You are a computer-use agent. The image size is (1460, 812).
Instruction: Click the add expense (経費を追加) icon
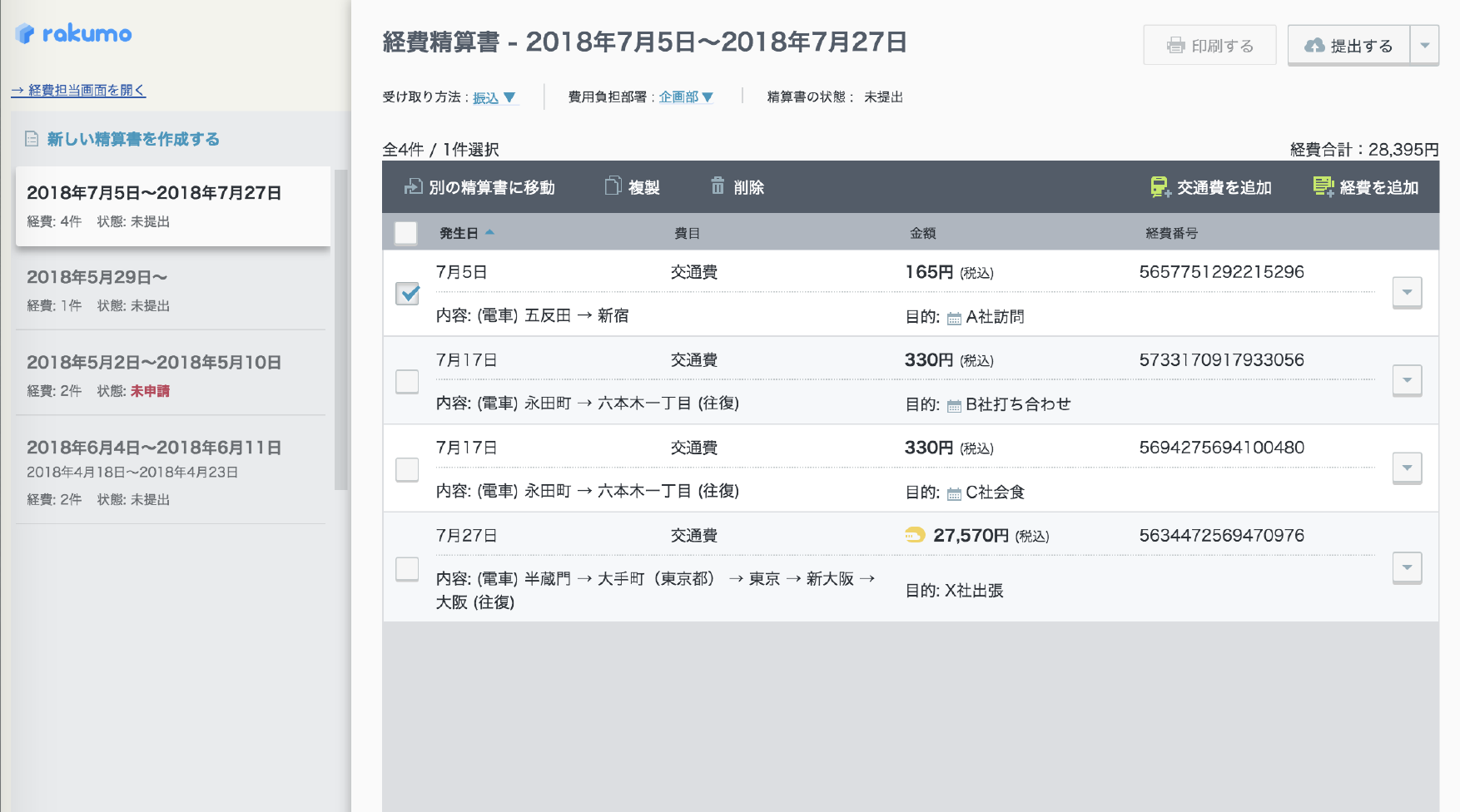[x=1323, y=186]
